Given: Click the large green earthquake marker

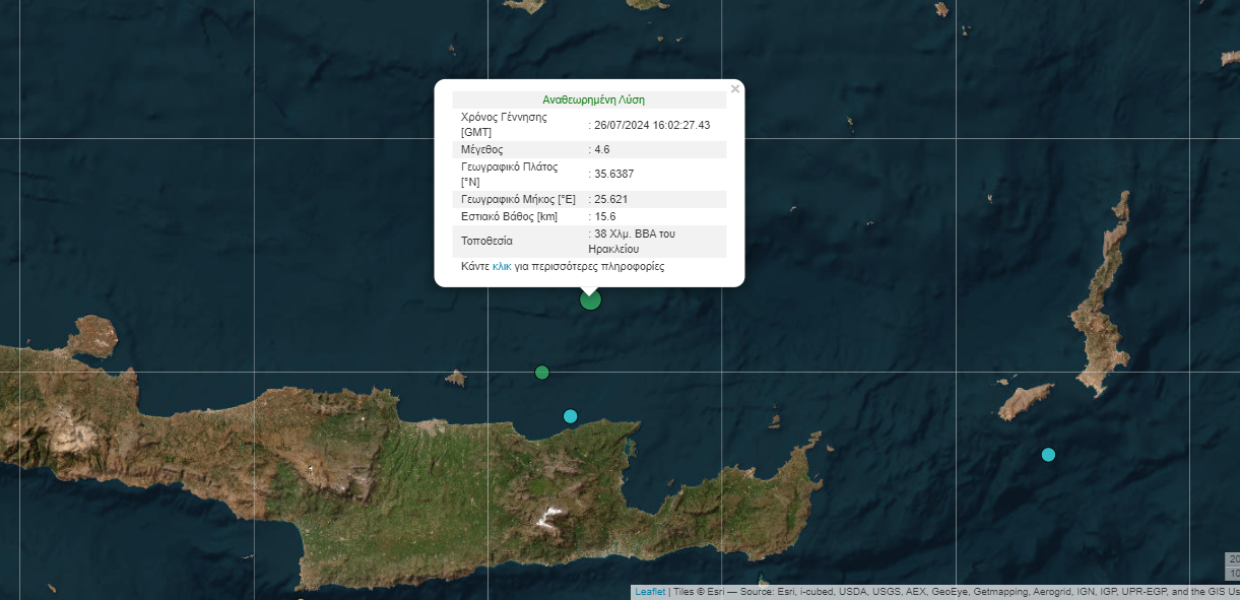Looking at the screenshot, I should (590, 299).
